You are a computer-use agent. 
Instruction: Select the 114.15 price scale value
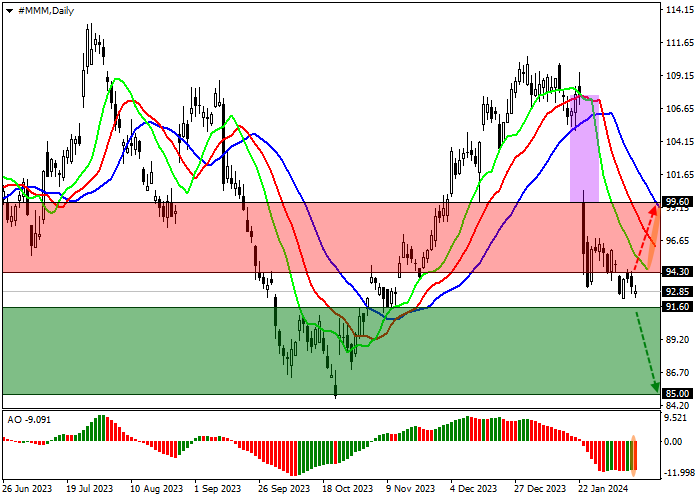click(x=680, y=10)
